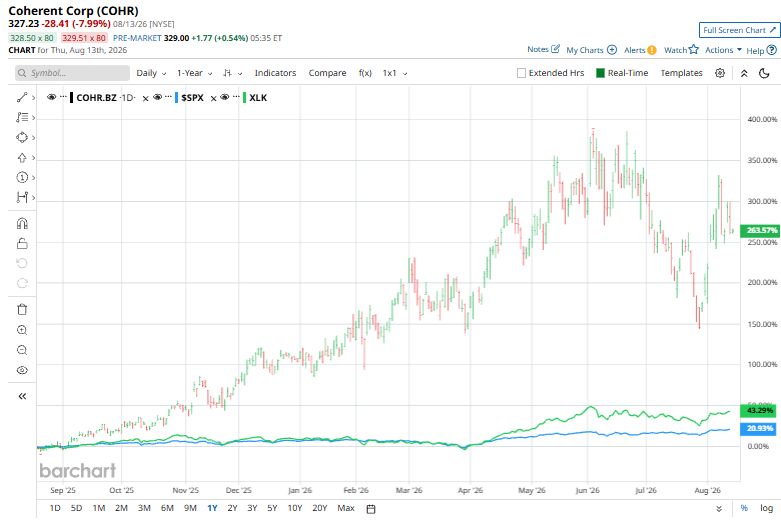Open chart settings gear icon
Image resolution: width=781 pixels, height=522 pixels.
pyautogui.click(x=720, y=73)
